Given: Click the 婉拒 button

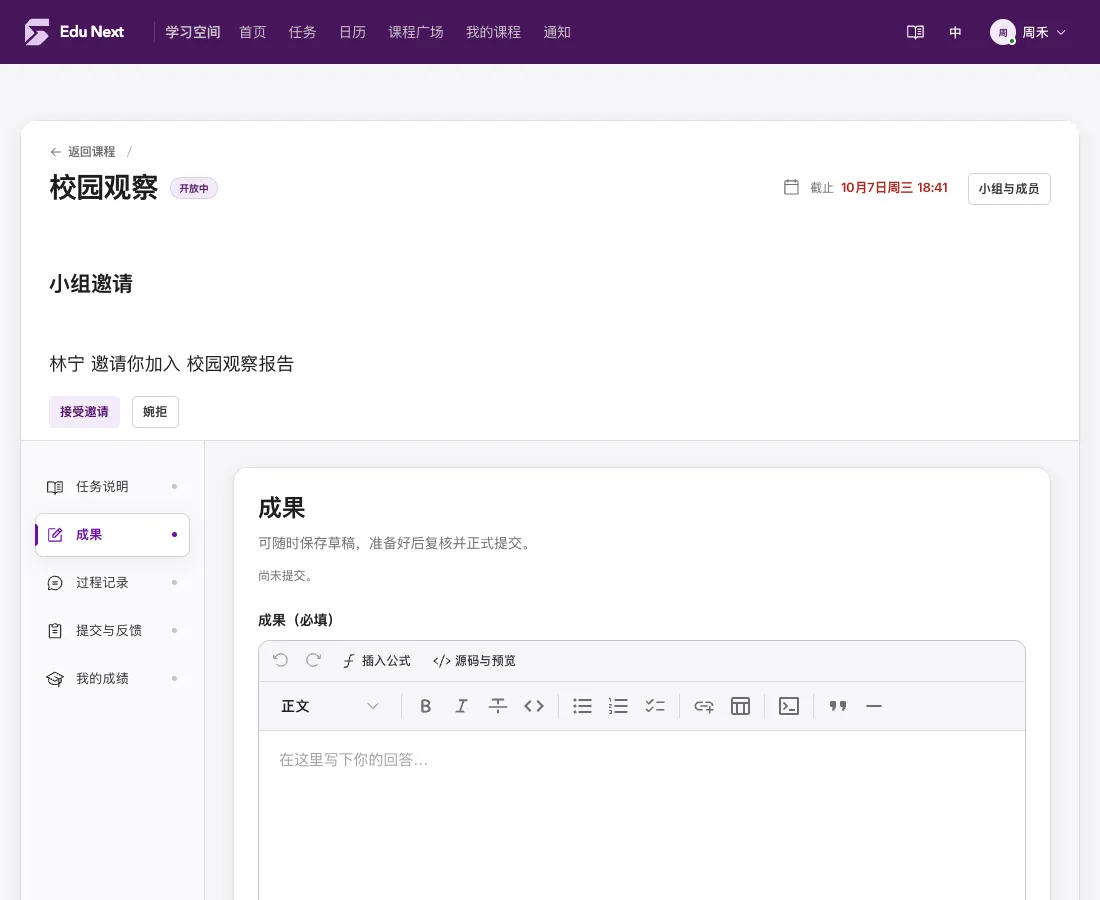Looking at the screenshot, I should point(155,412).
